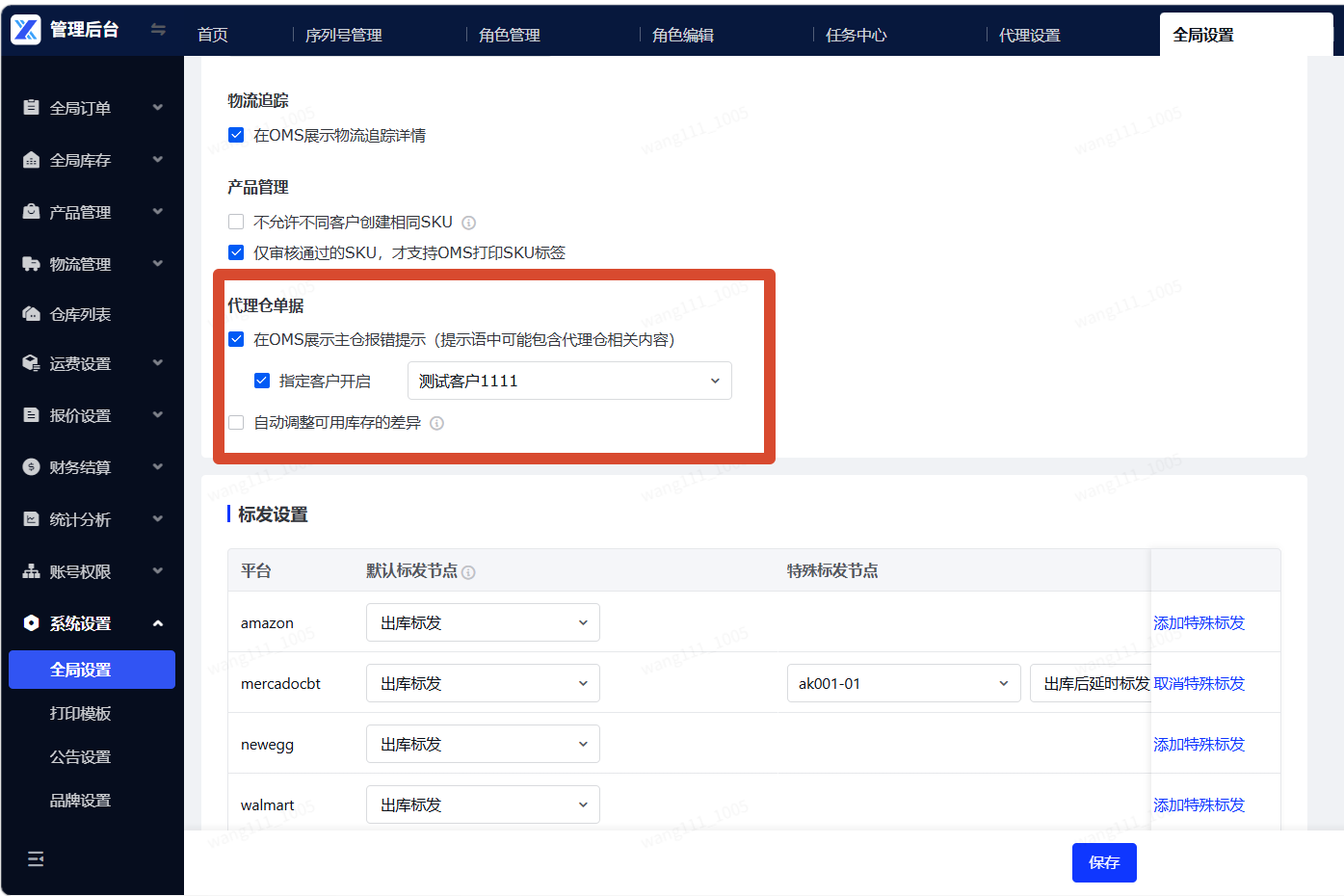
Task: Click the 财务结算 coin icon
Action: click(31, 467)
